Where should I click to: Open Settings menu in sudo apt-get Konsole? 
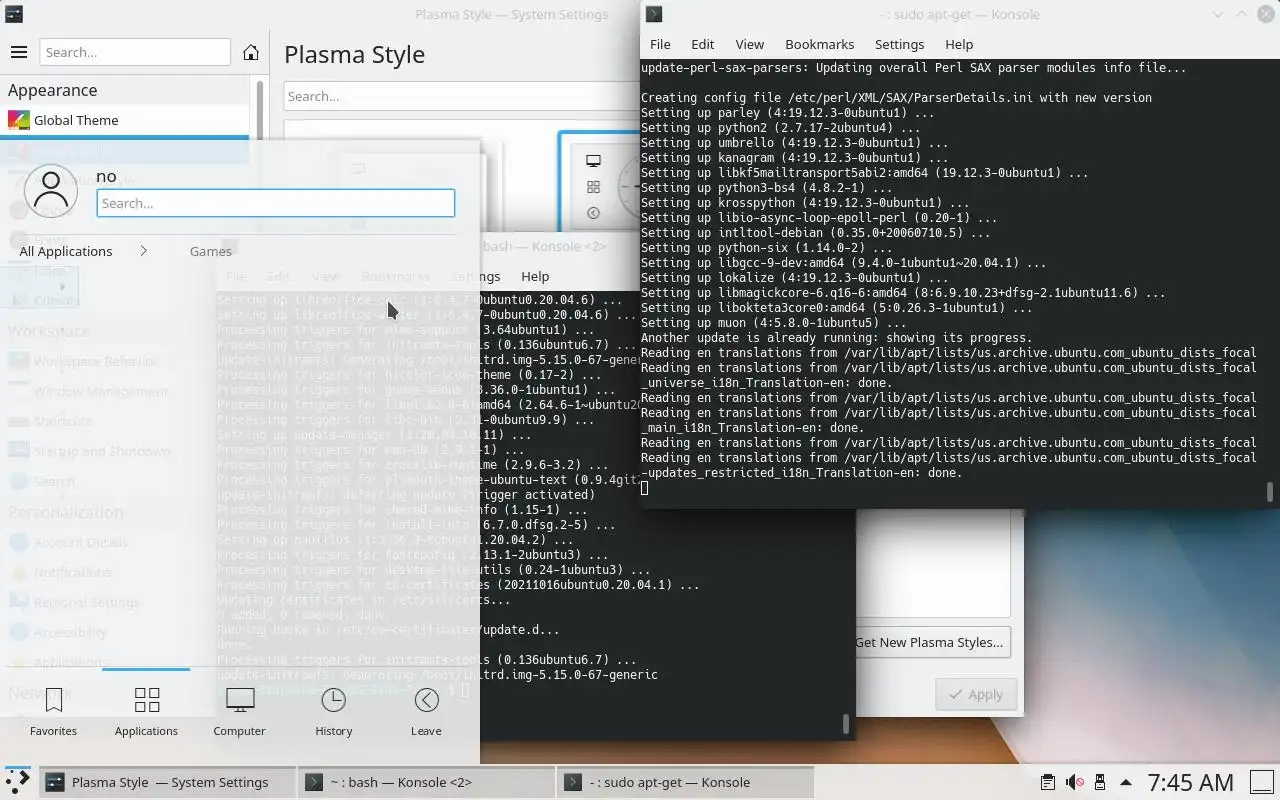pos(899,44)
